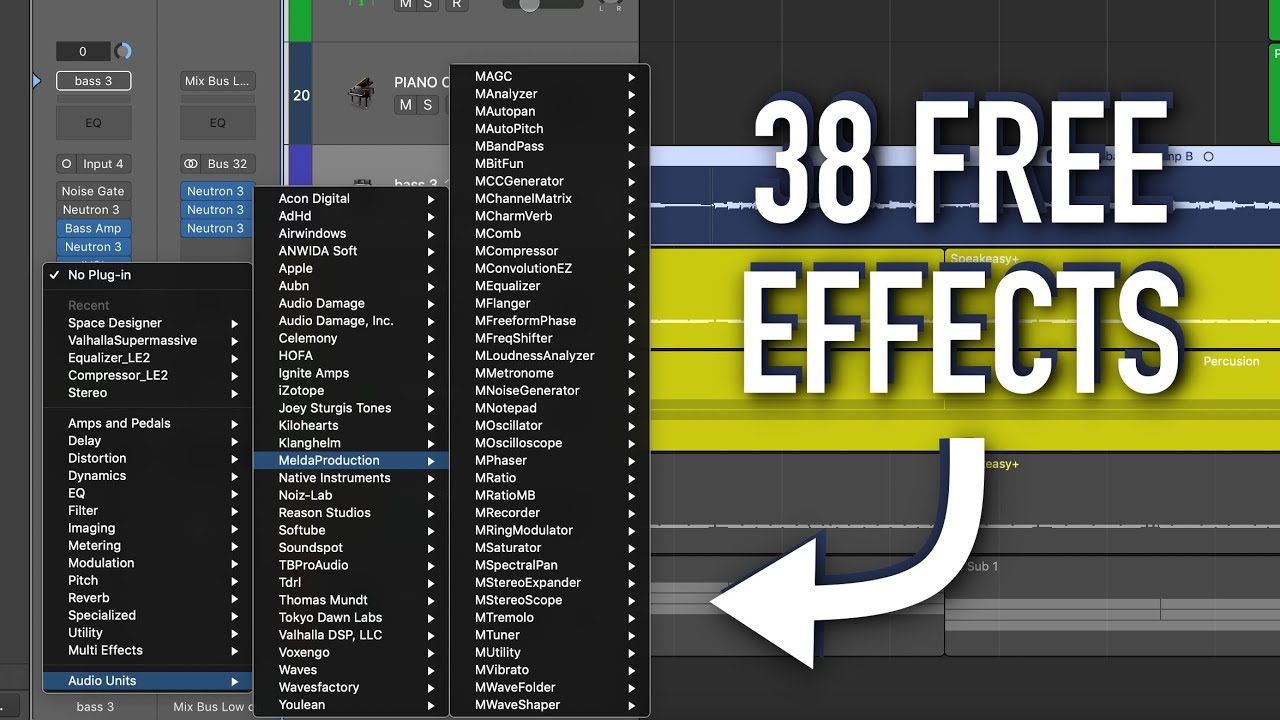Screen dimensions: 1280x720
Task: Open the Tokyo Dawn Labs submenu
Action: tap(351, 618)
